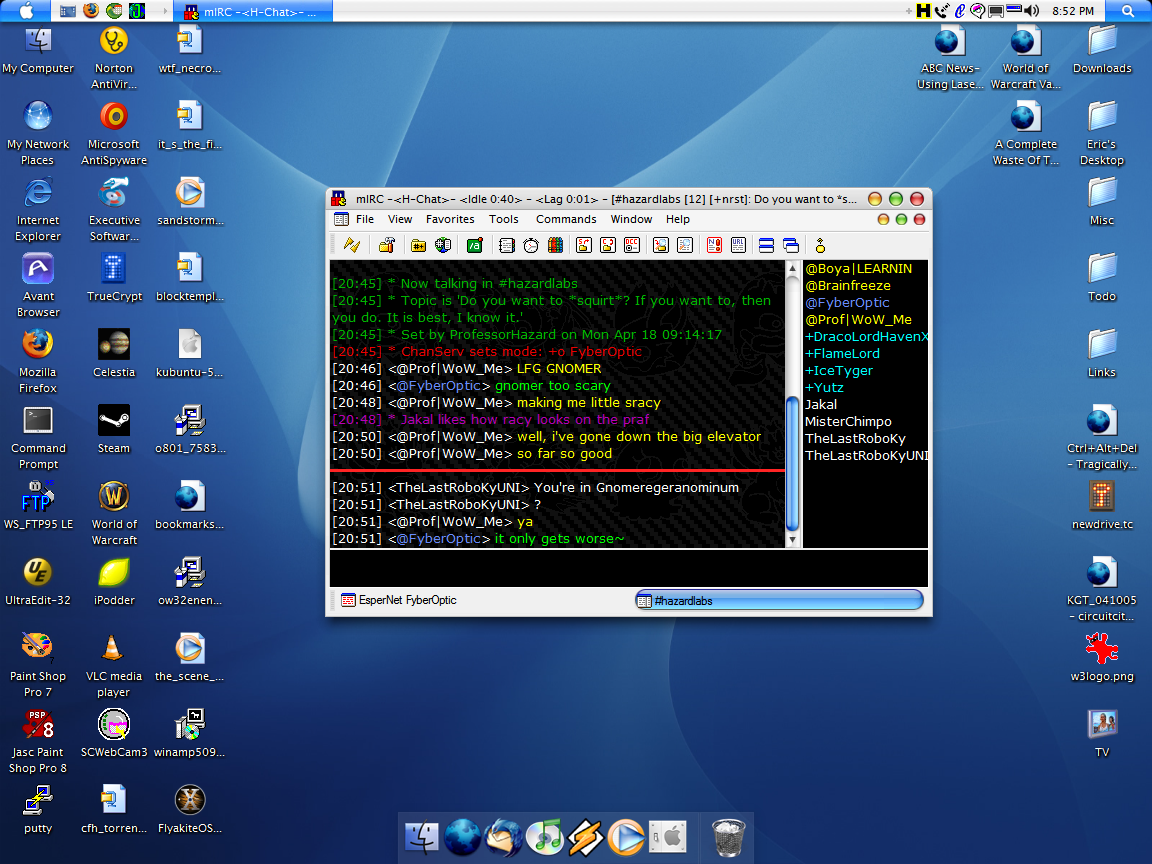Click the Cascade windows toolbar icon

(791, 245)
